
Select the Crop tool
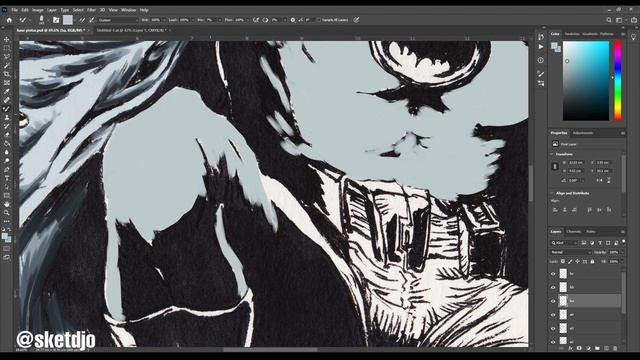[7, 74]
